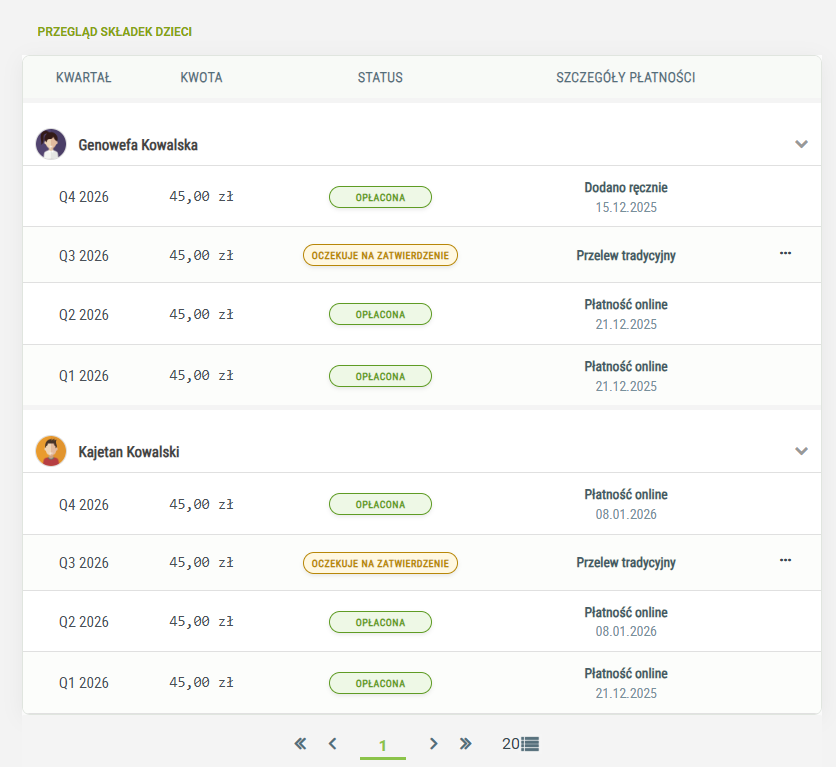The image size is (836, 767).
Task: Go to the first page
Action: pyautogui.click(x=300, y=743)
